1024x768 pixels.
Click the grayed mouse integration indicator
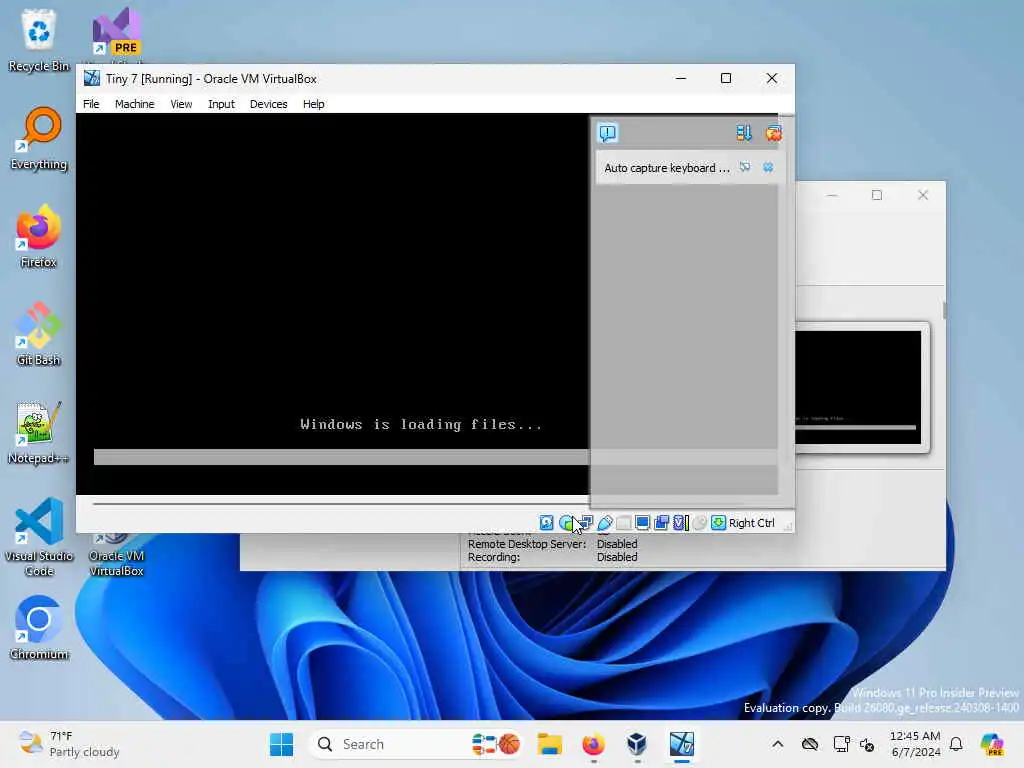pyautogui.click(x=699, y=522)
